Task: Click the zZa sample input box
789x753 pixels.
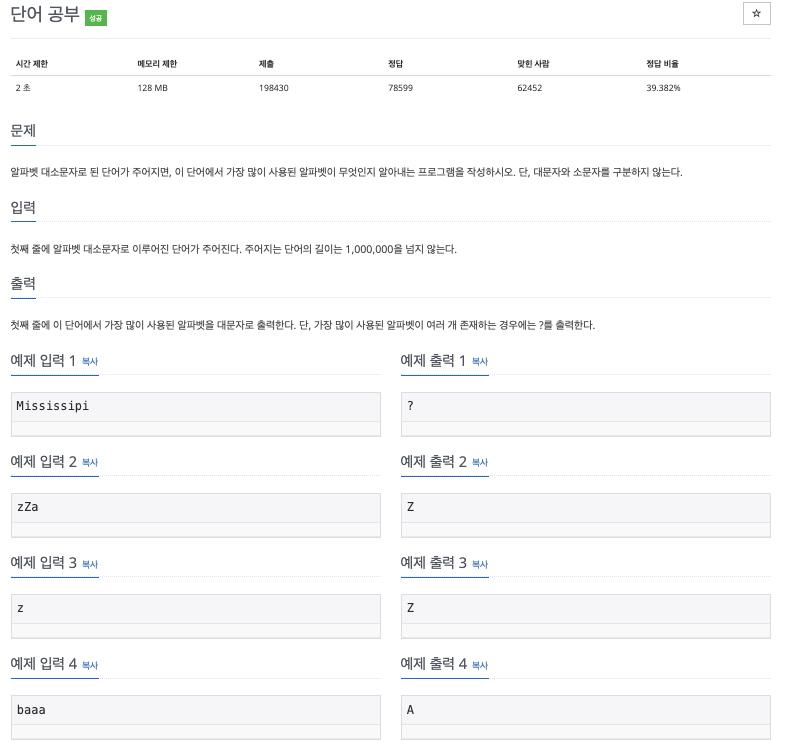Action: pos(195,508)
